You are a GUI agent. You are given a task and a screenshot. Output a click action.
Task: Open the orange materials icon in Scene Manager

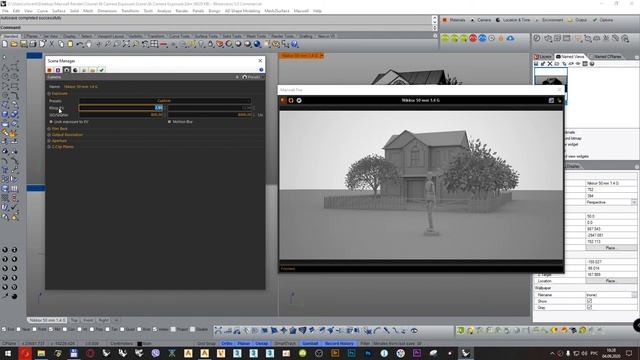coord(49,70)
